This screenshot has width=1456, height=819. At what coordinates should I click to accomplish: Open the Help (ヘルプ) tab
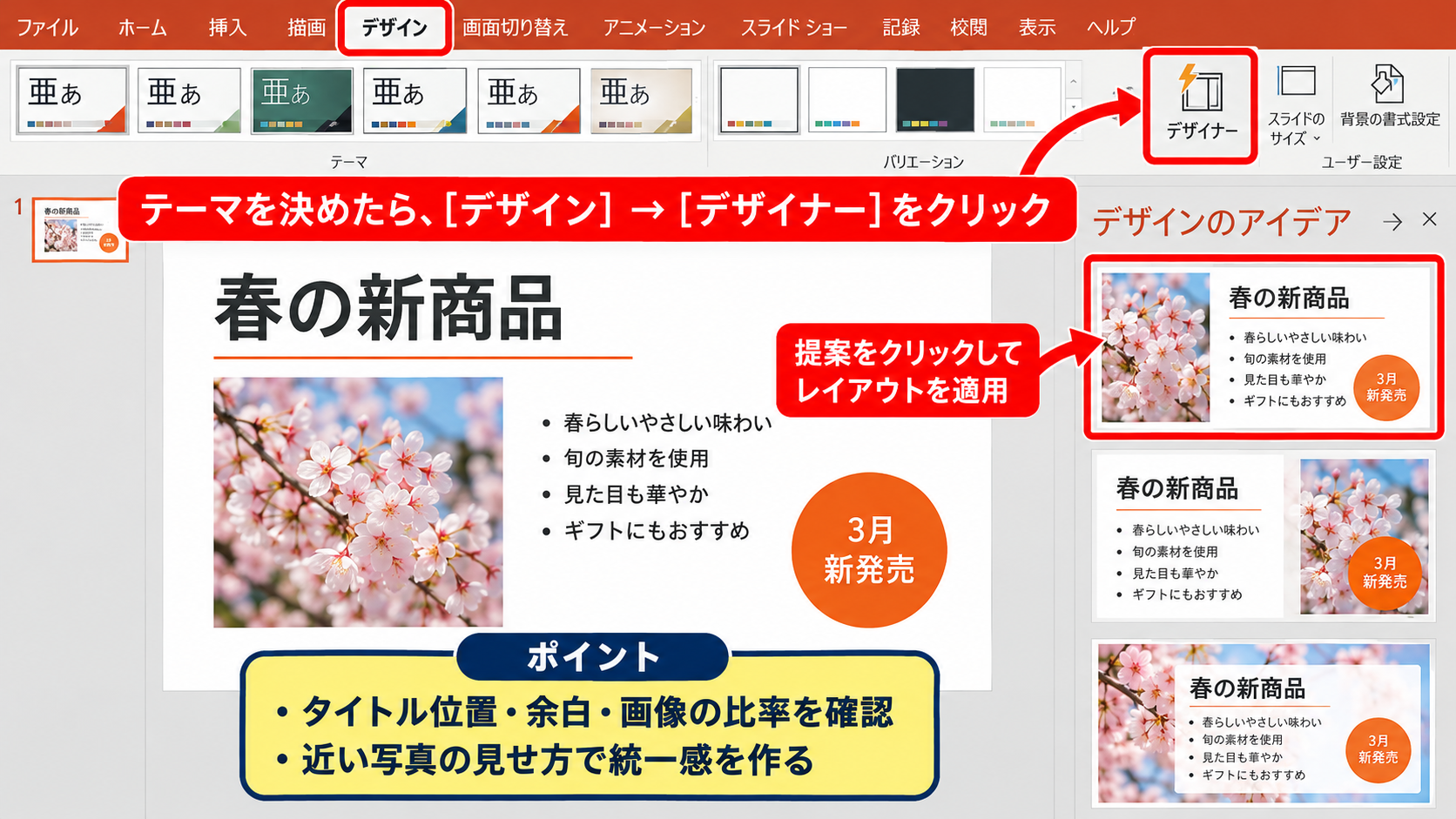click(1110, 27)
